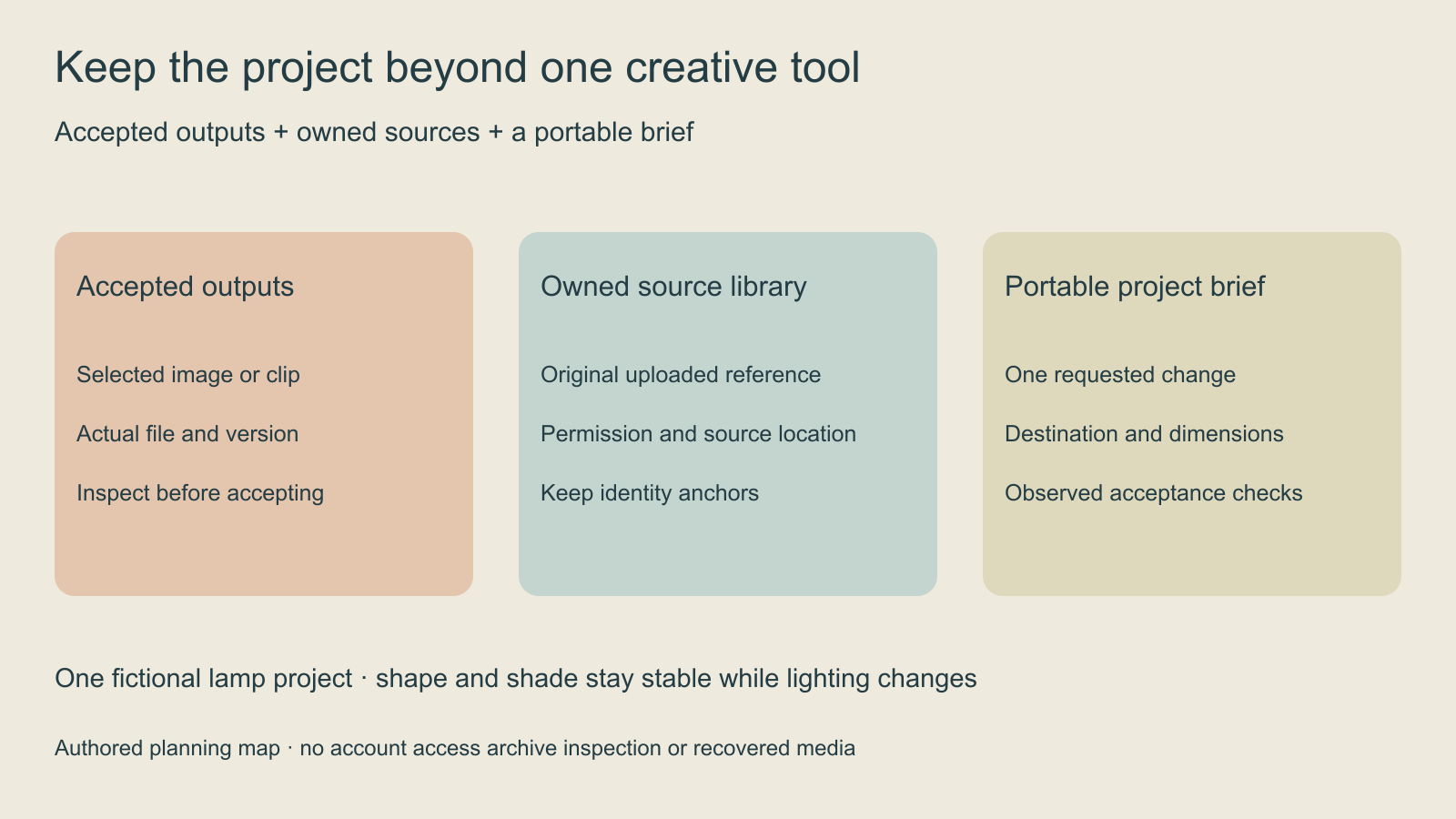
Task: Click the 'One fictional lamp project' caption line
Action: (516, 679)
